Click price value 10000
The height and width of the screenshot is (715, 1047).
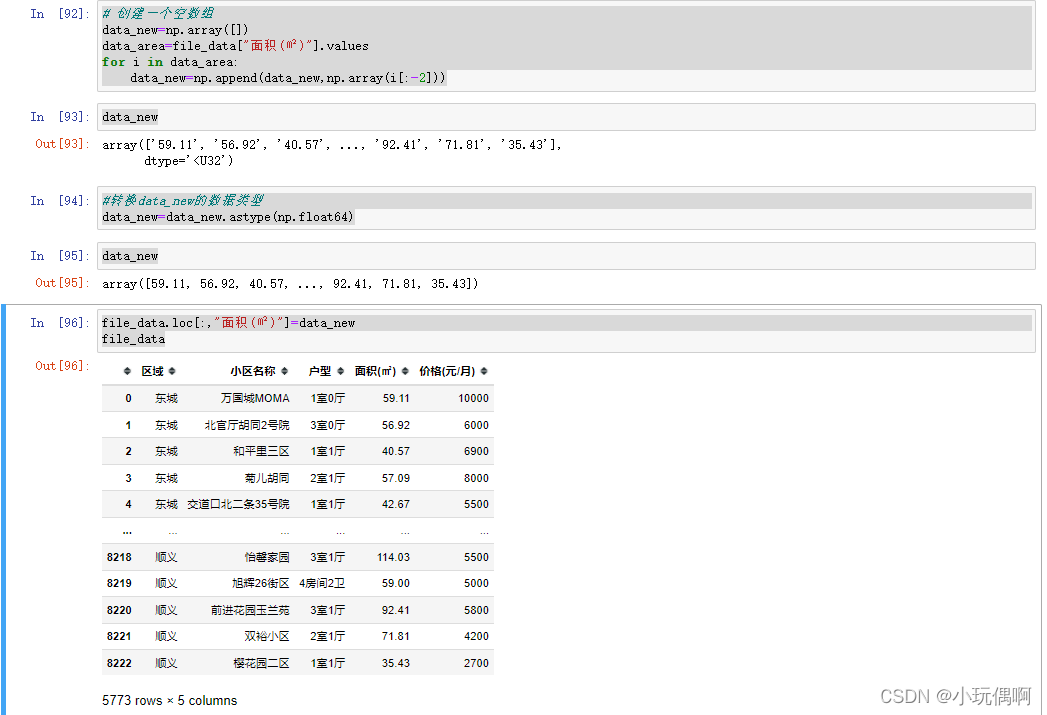pos(473,399)
